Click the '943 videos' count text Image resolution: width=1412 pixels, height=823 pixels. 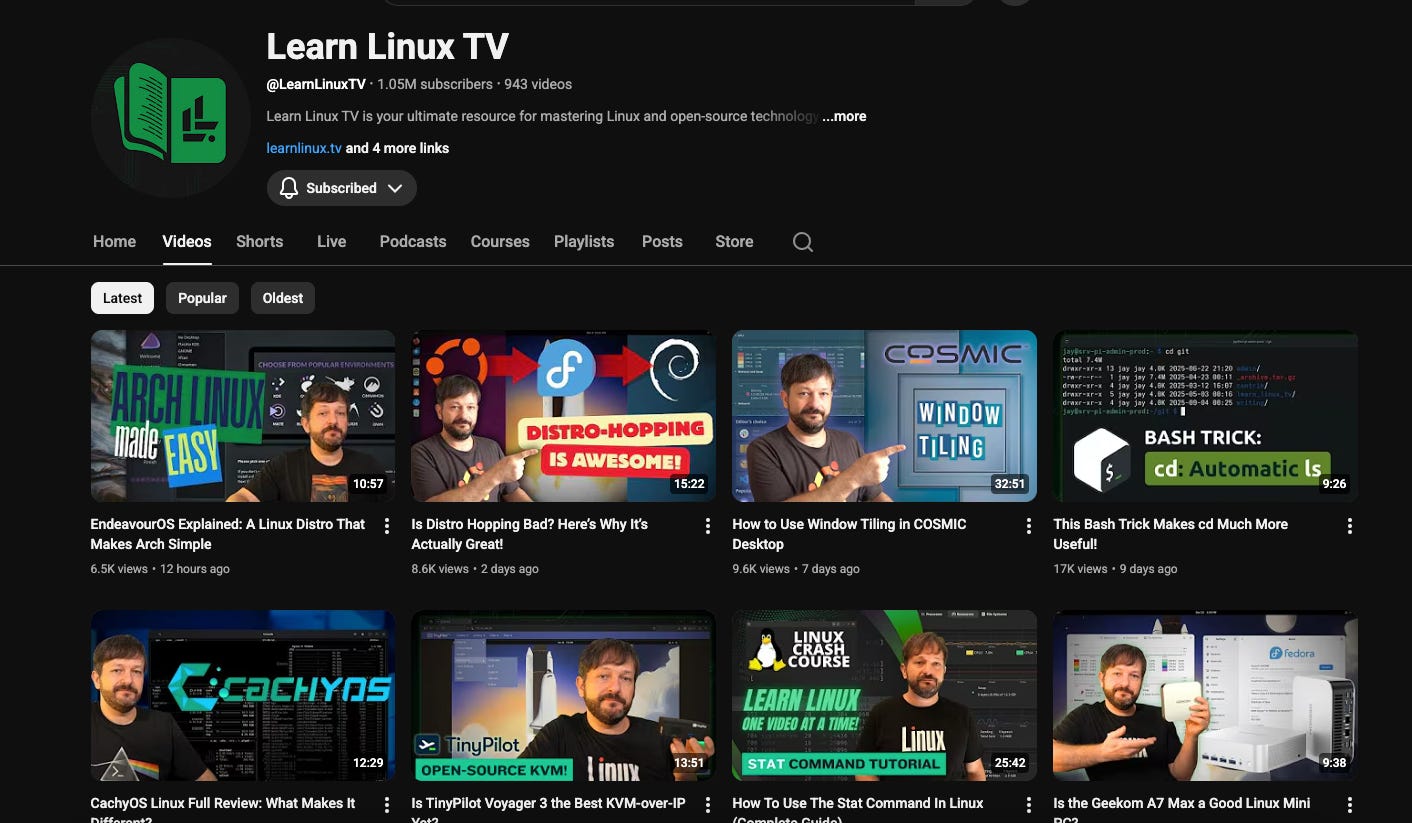(538, 84)
